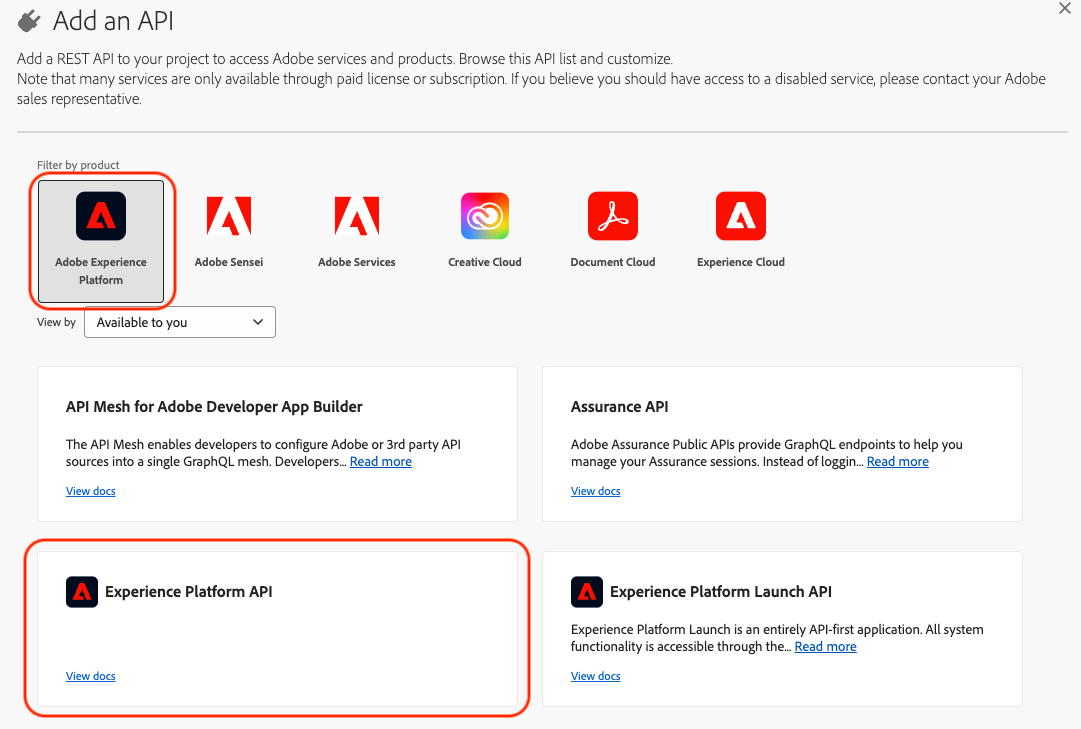Filter by Experience Cloud icon
The height and width of the screenshot is (729, 1081).
pyautogui.click(x=740, y=216)
